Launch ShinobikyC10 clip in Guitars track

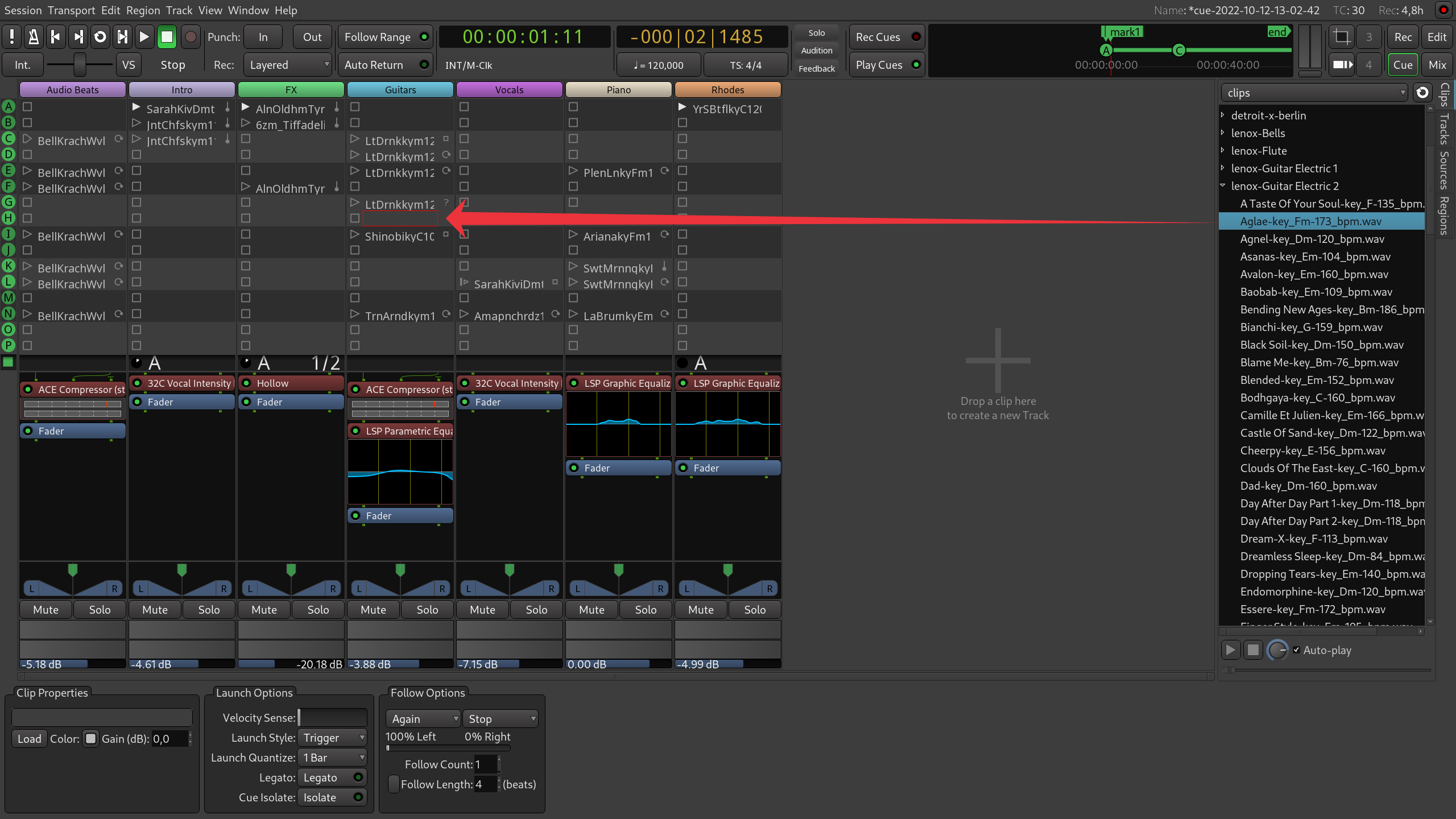[x=355, y=234]
